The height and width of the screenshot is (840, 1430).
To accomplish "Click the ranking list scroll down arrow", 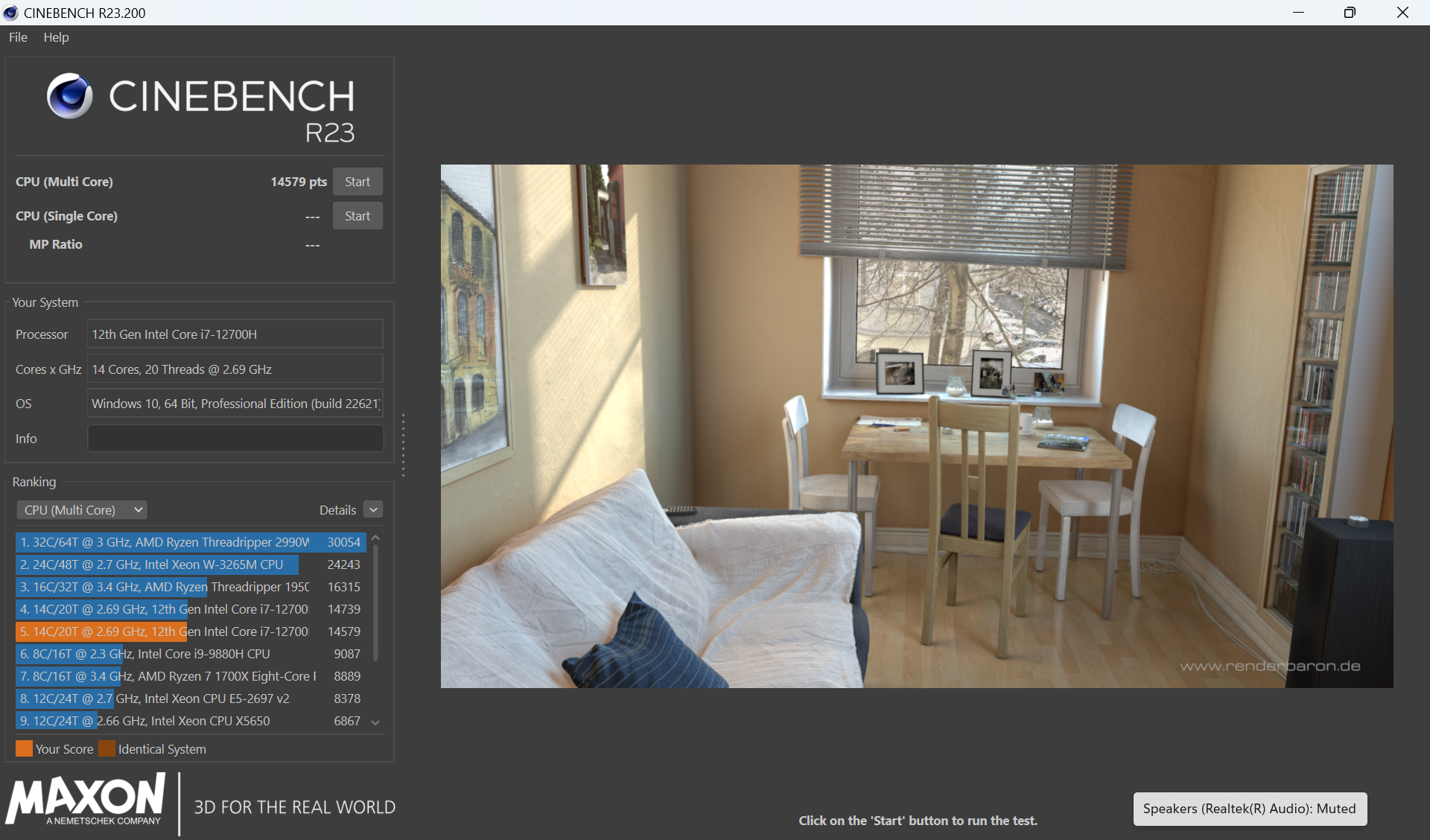I will point(375,722).
